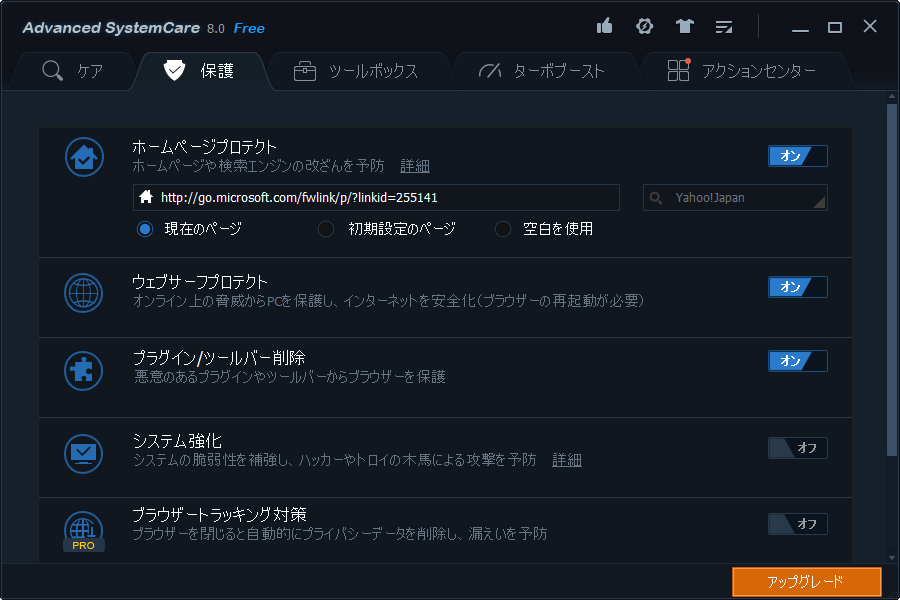
Task: Click the homepage URL input field
Action: click(x=380, y=197)
